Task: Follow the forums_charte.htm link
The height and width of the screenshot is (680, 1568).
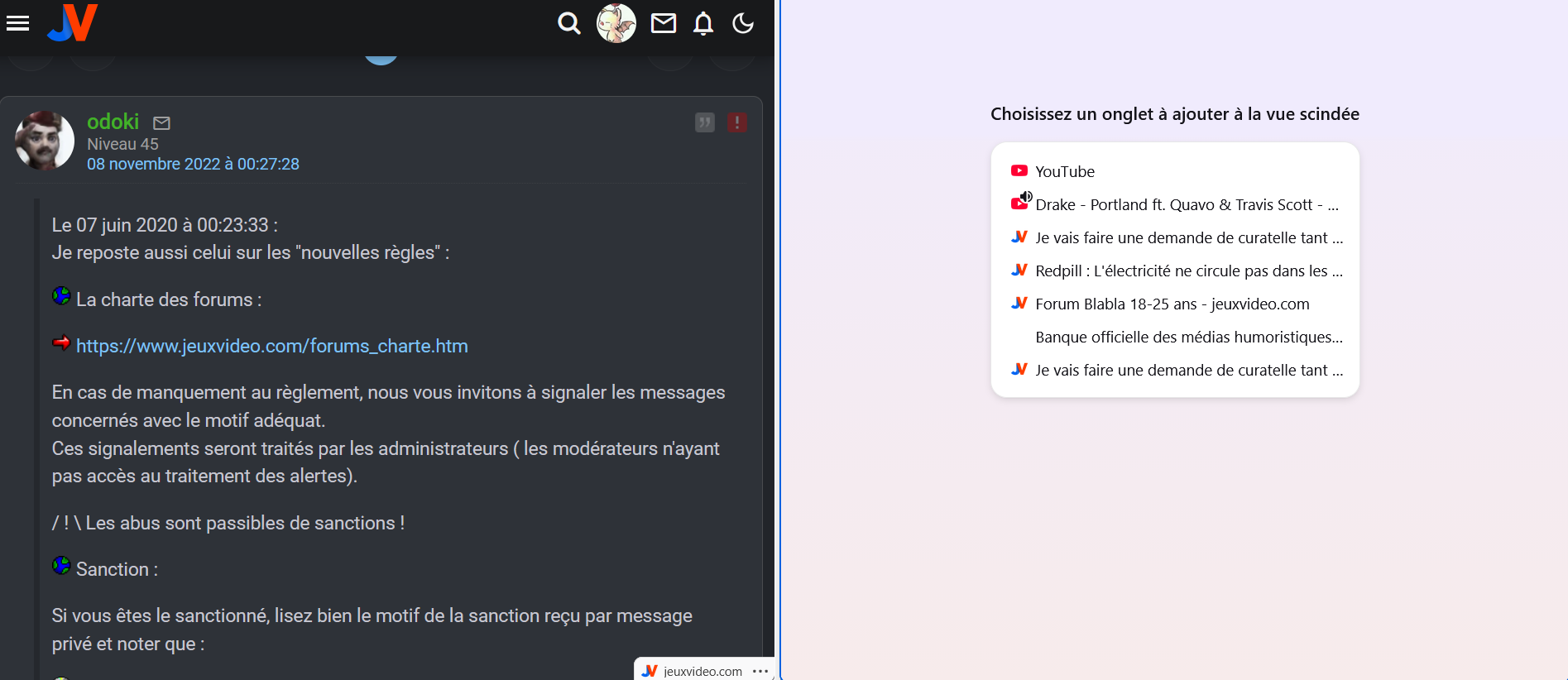Action: (x=272, y=346)
